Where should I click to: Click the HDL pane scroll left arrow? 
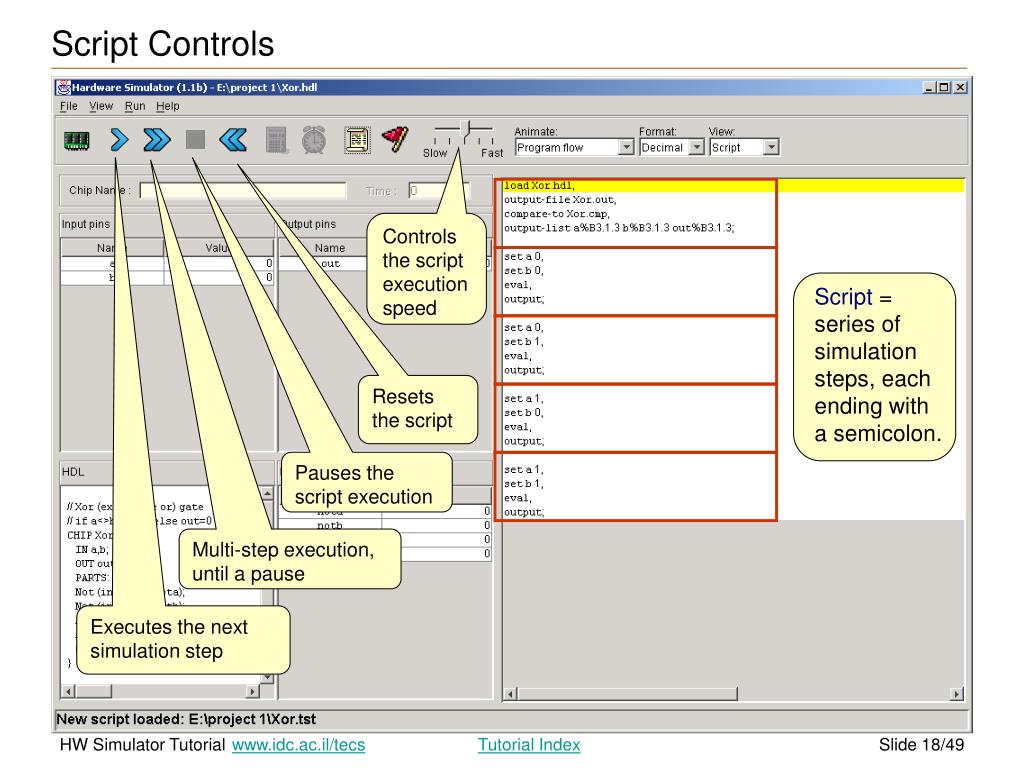[x=68, y=691]
